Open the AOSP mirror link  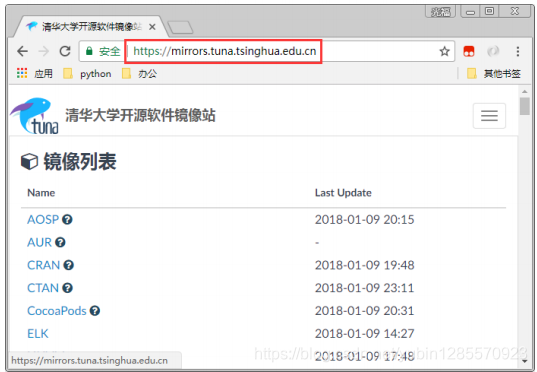point(43,220)
